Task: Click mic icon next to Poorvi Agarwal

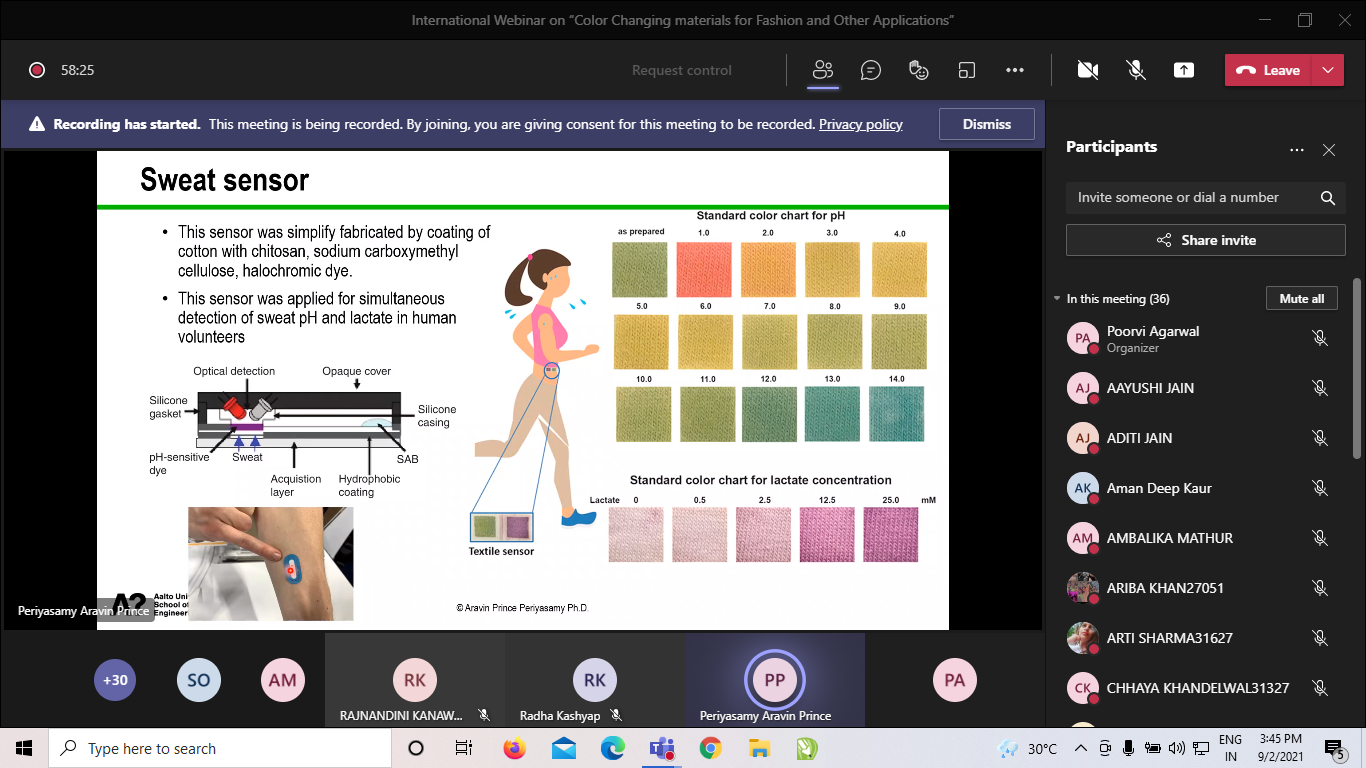Action: pyautogui.click(x=1320, y=338)
